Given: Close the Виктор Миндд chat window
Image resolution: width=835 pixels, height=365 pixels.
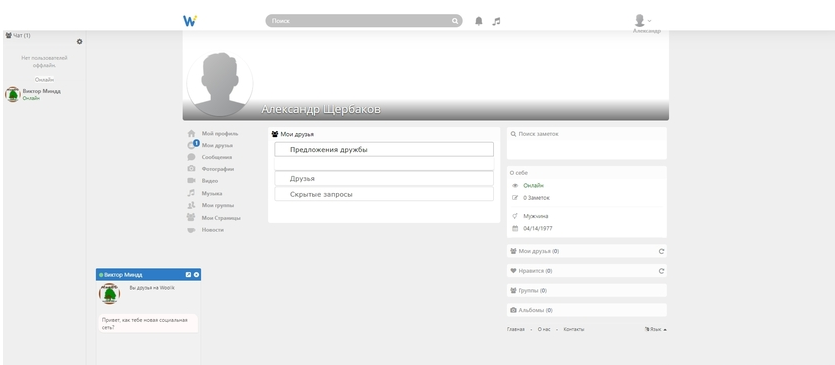Looking at the screenshot, I should click(197, 274).
